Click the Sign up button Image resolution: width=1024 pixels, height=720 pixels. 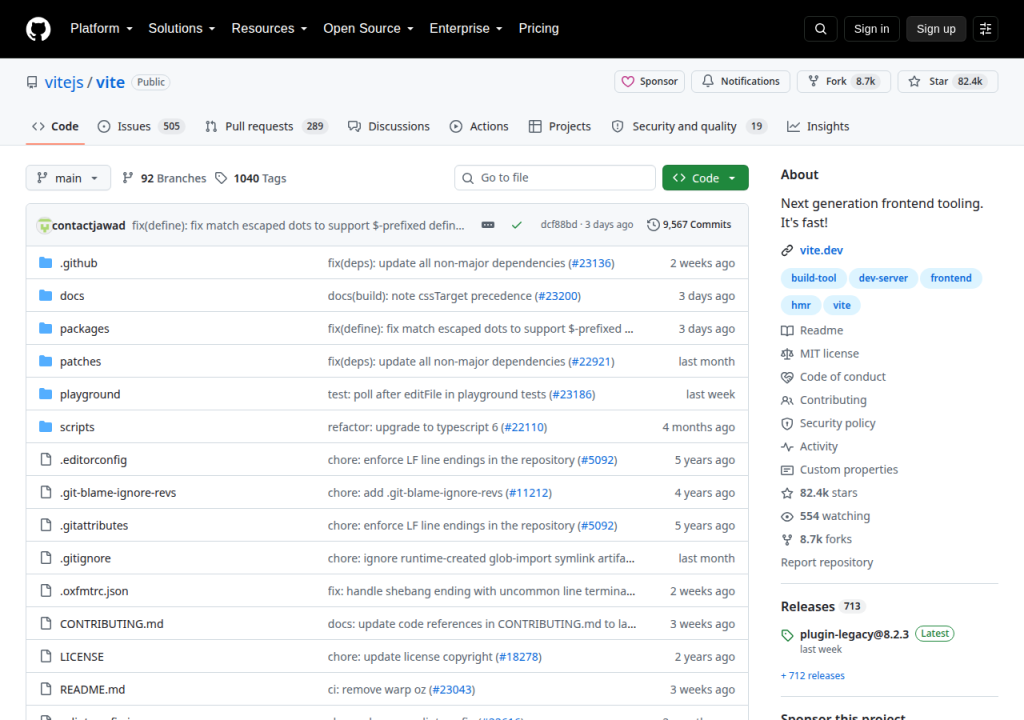[936, 29]
